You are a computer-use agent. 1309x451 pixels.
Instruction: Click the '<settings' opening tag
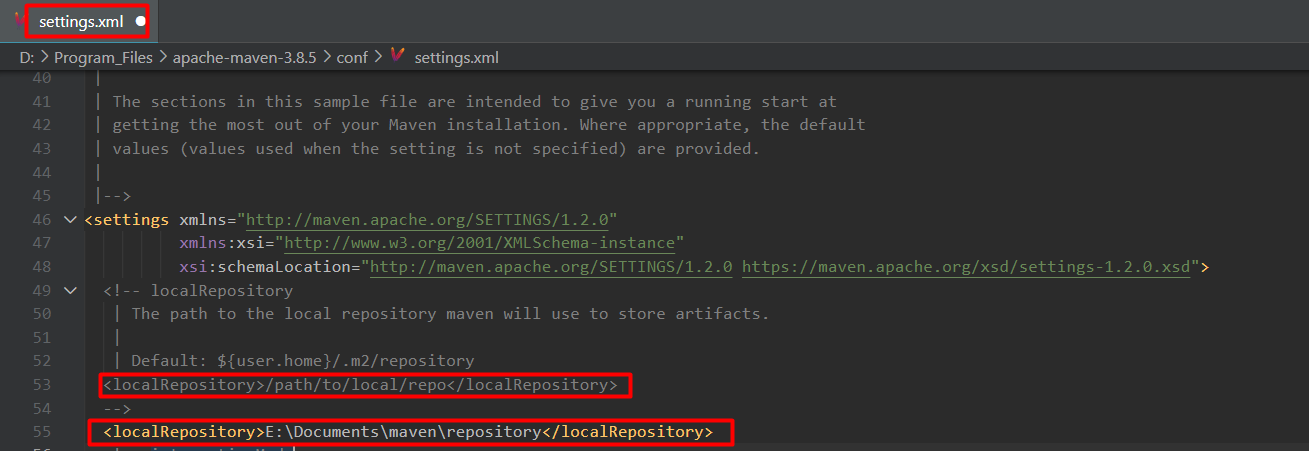[x=126, y=219]
